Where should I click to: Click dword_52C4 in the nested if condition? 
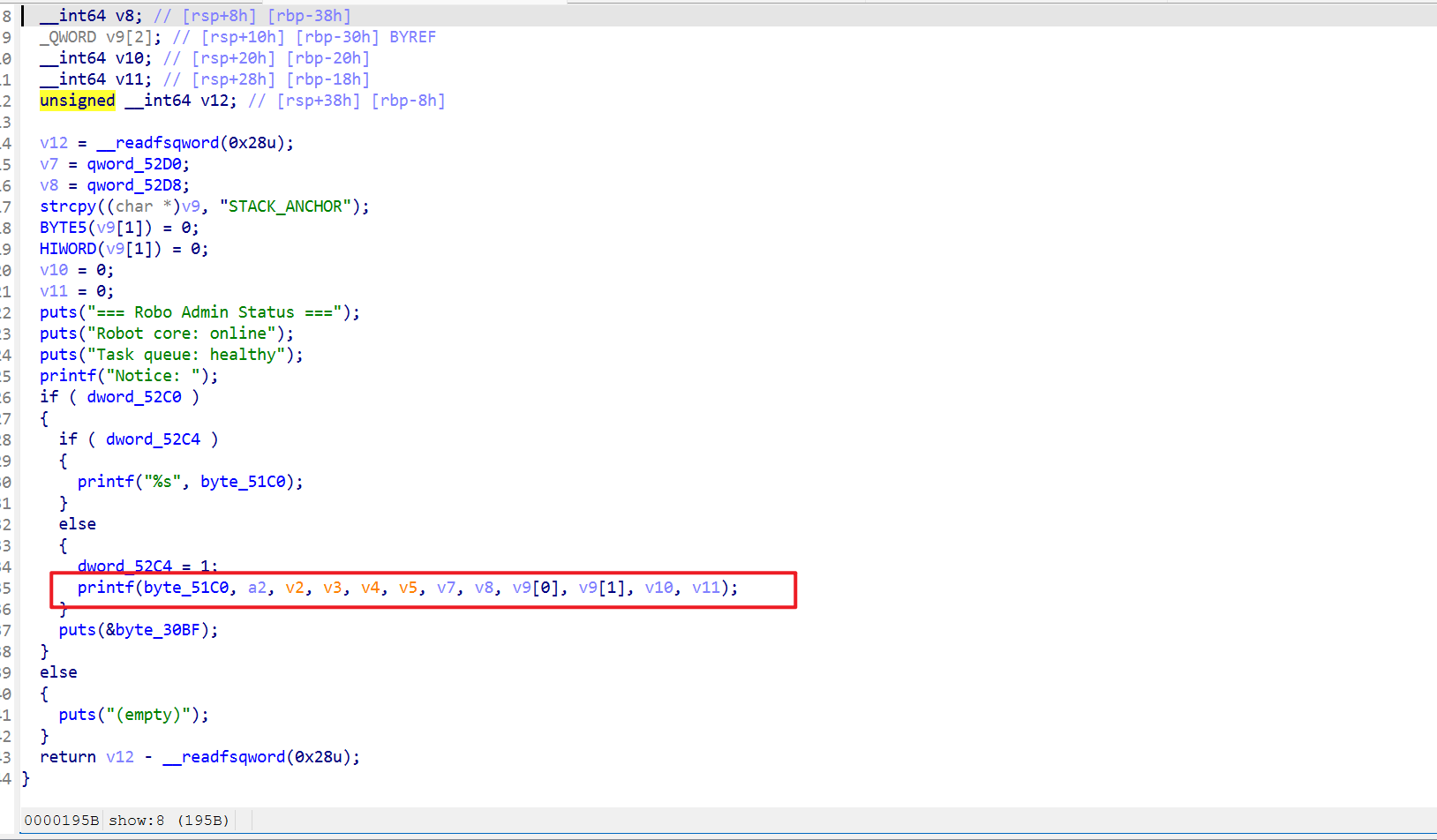154,439
